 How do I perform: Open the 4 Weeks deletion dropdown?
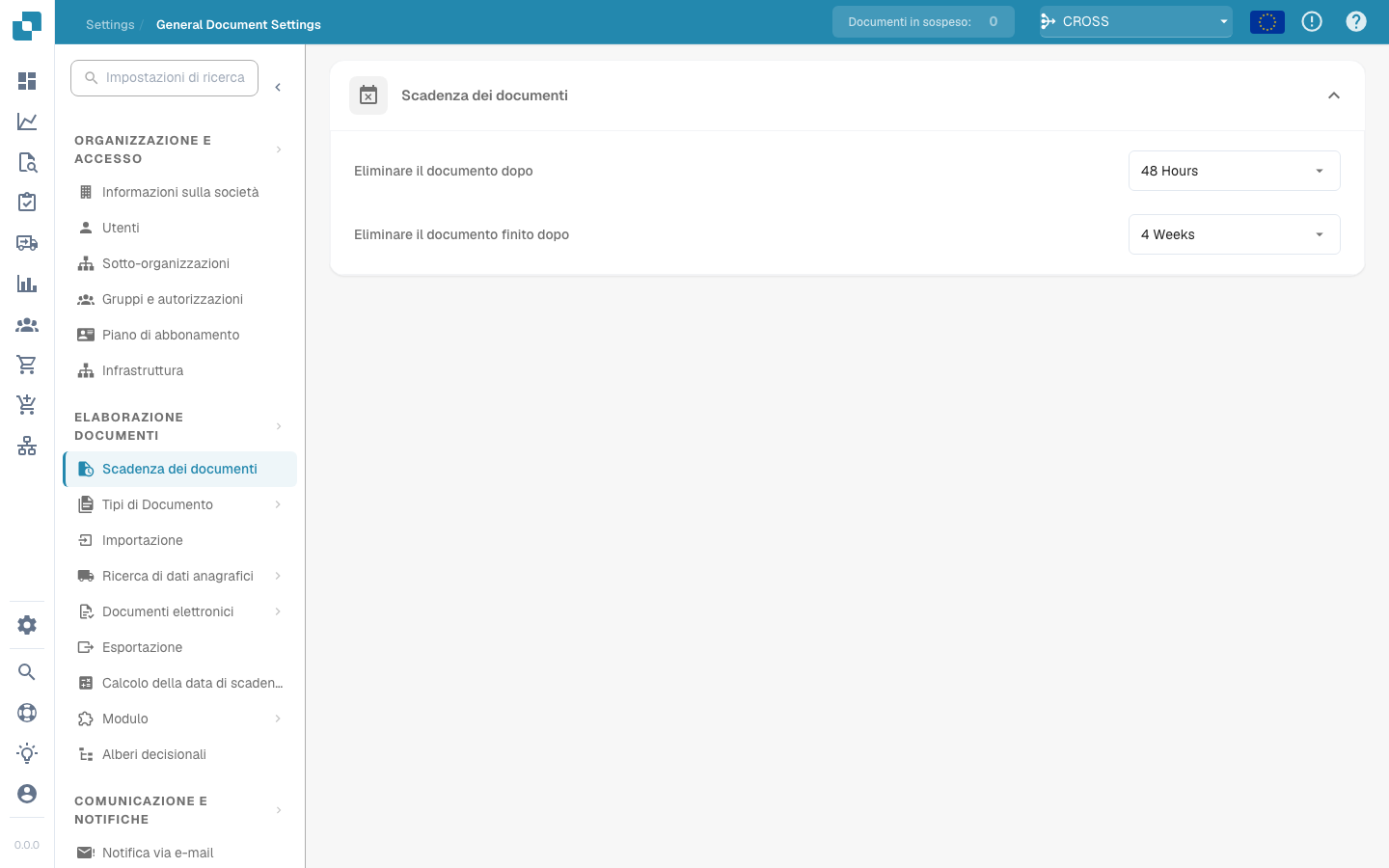[1235, 234]
